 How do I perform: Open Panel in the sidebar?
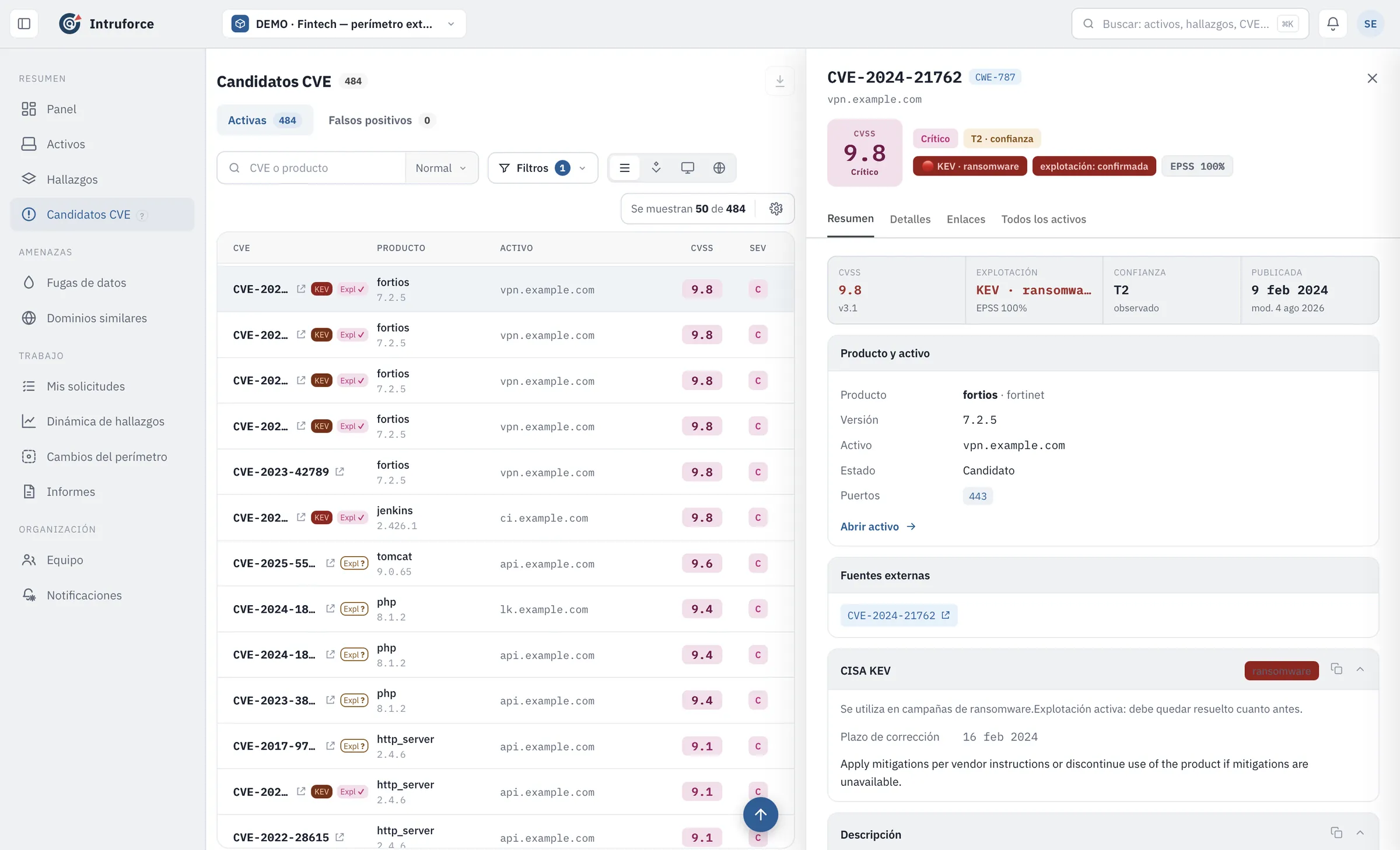click(102, 109)
